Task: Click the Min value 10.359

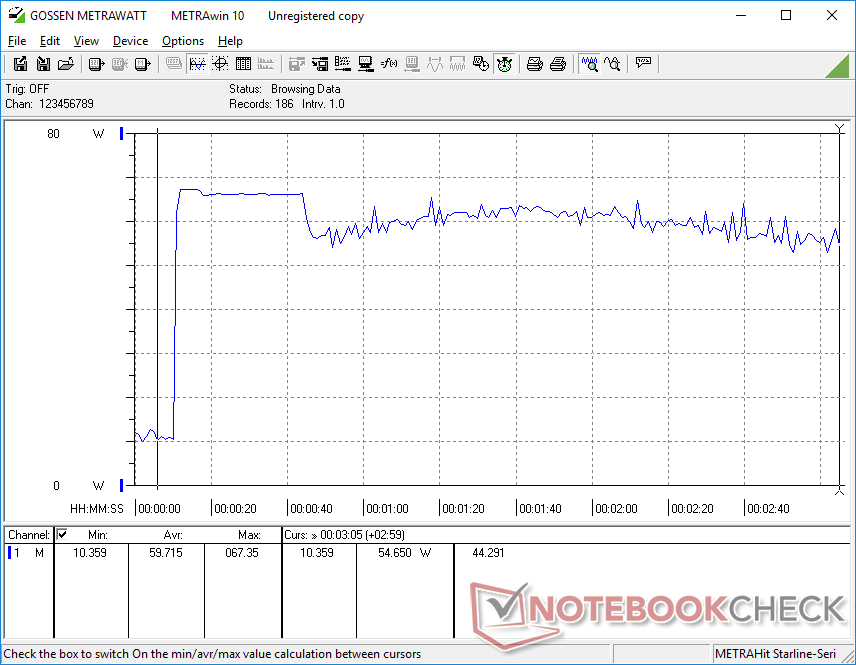Action: point(90,553)
